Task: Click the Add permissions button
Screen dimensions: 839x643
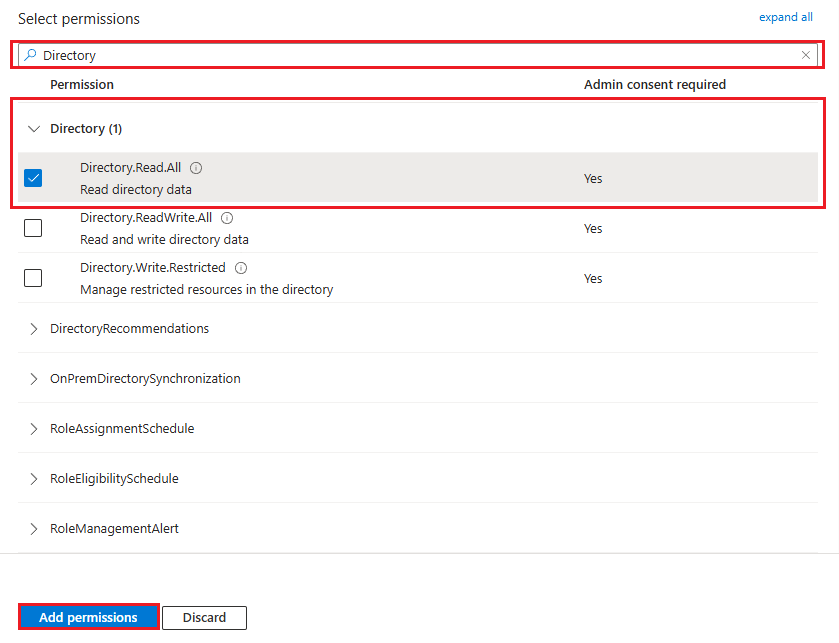Action: tap(88, 617)
